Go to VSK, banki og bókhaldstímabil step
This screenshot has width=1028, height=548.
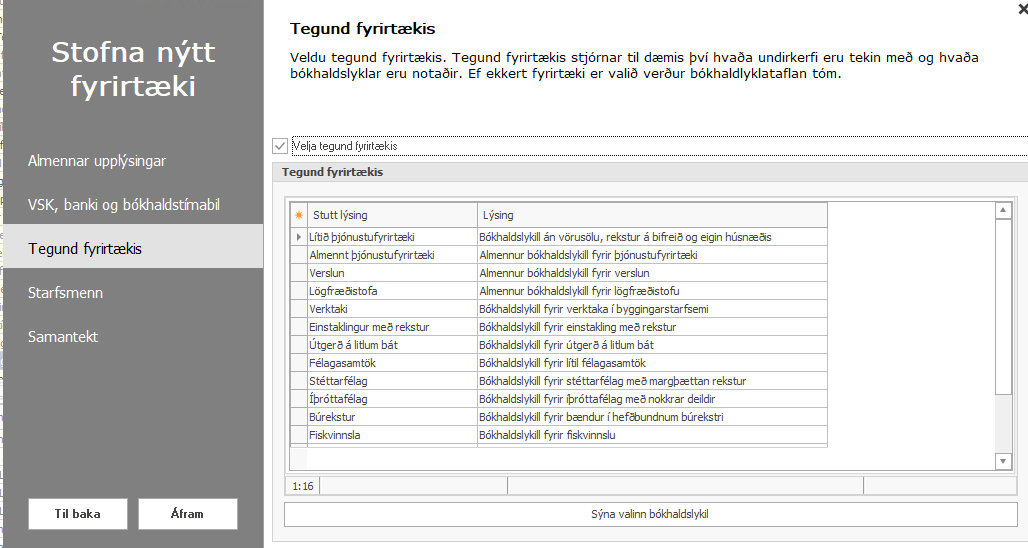124,205
